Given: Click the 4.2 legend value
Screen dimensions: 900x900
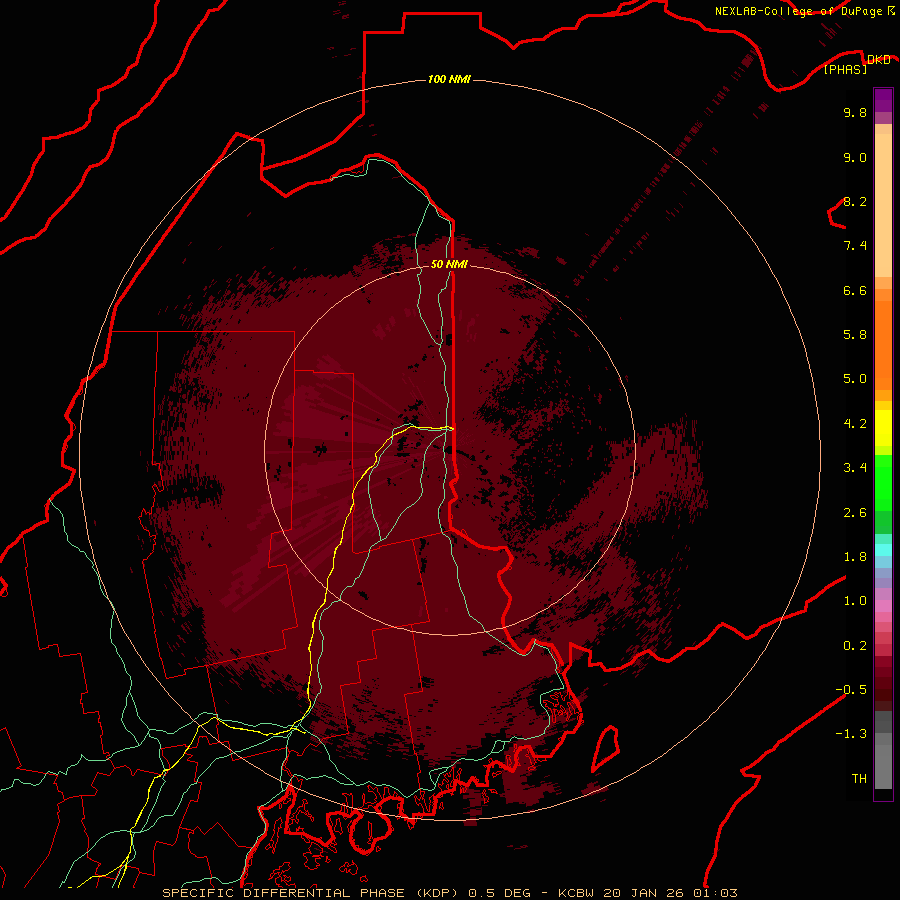Looking at the screenshot, I should [855, 423].
